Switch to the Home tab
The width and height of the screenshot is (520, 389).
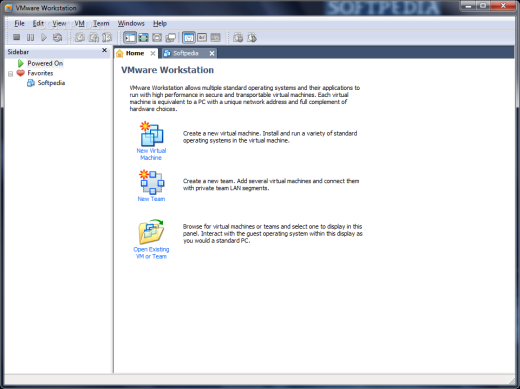pyautogui.click(x=135, y=53)
